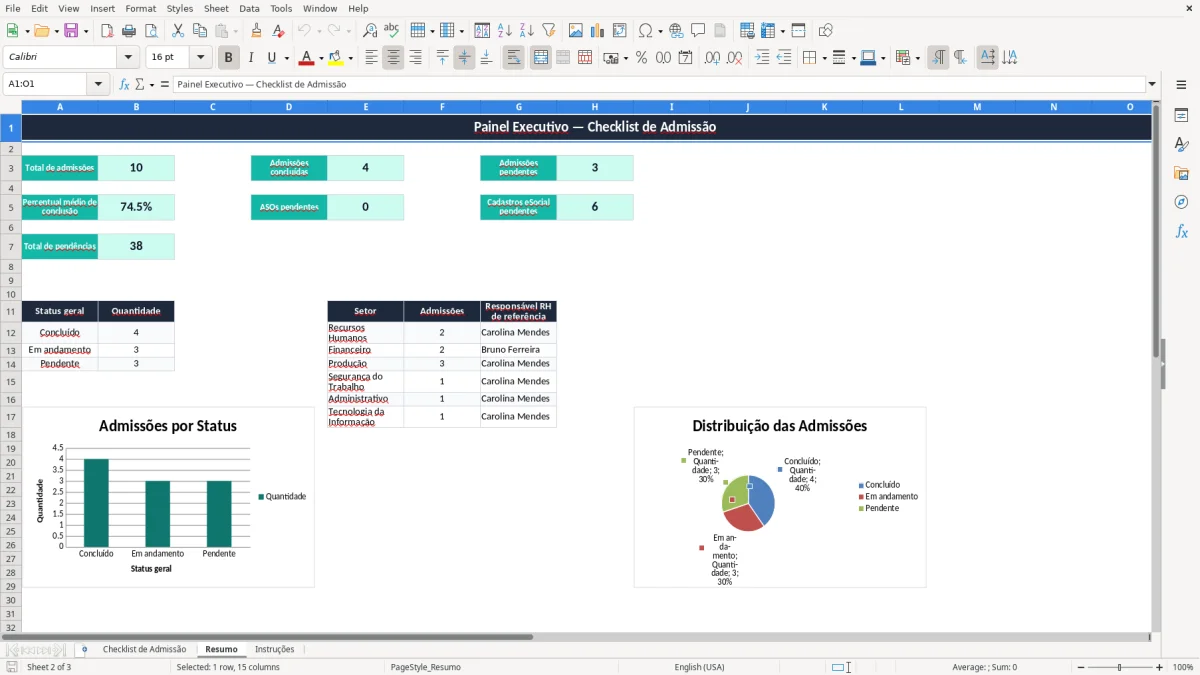Viewport: 1200px width, 675px height.
Task: Click the Zoom In plus button
Action: coord(1160,667)
